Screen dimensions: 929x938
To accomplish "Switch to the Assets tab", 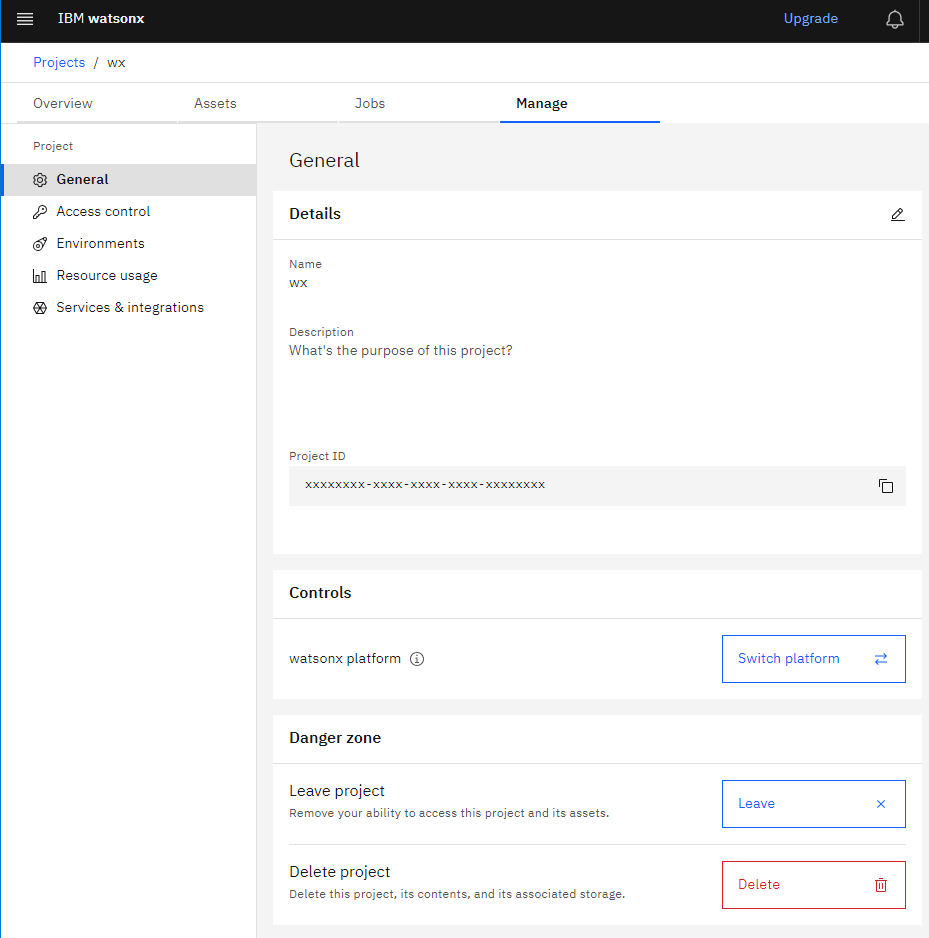I will coord(258,103).
